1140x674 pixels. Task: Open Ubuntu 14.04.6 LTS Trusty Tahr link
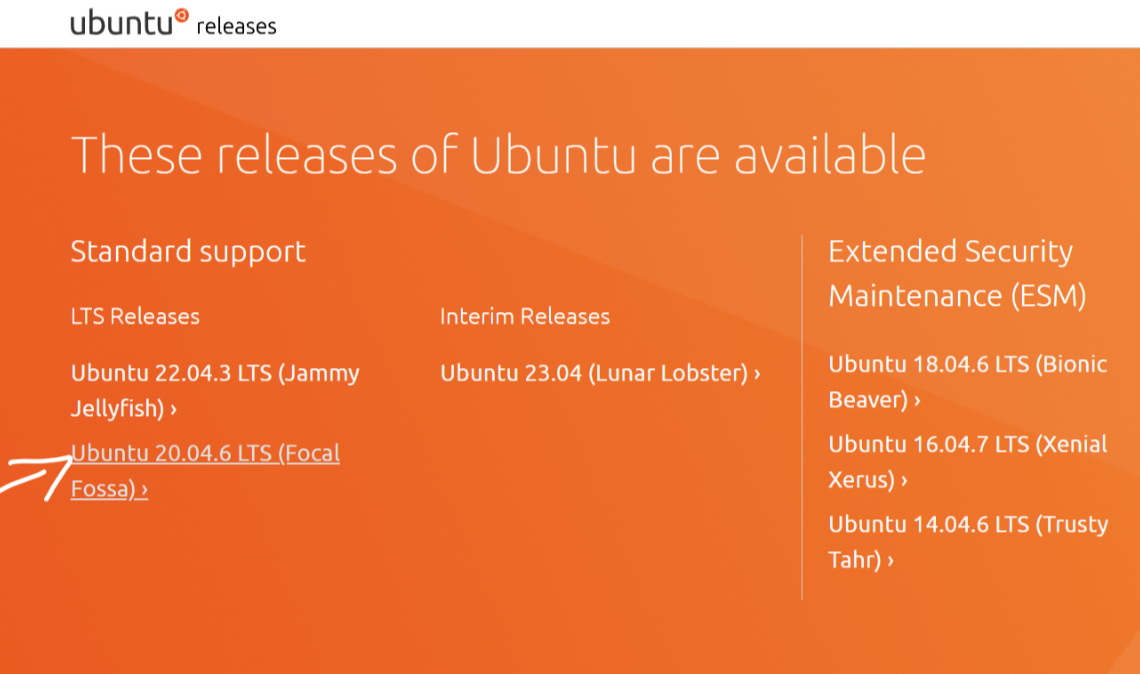[x=968, y=524]
